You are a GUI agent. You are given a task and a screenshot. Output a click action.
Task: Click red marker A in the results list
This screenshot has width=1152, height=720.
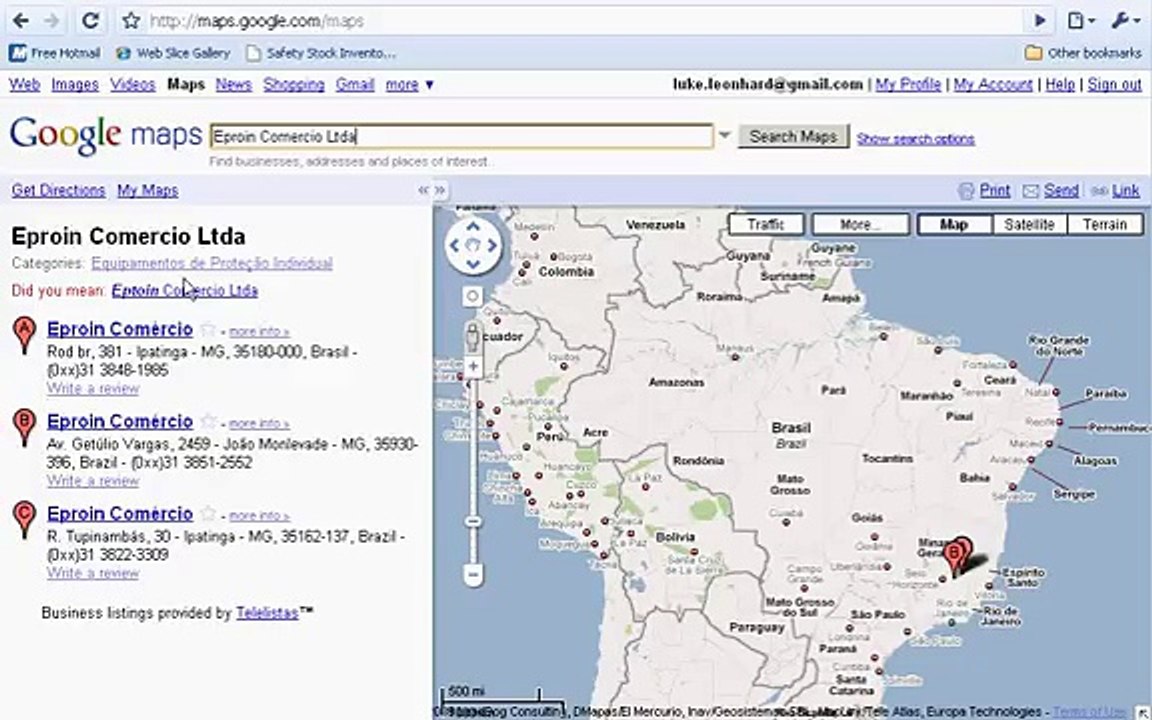point(24,334)
